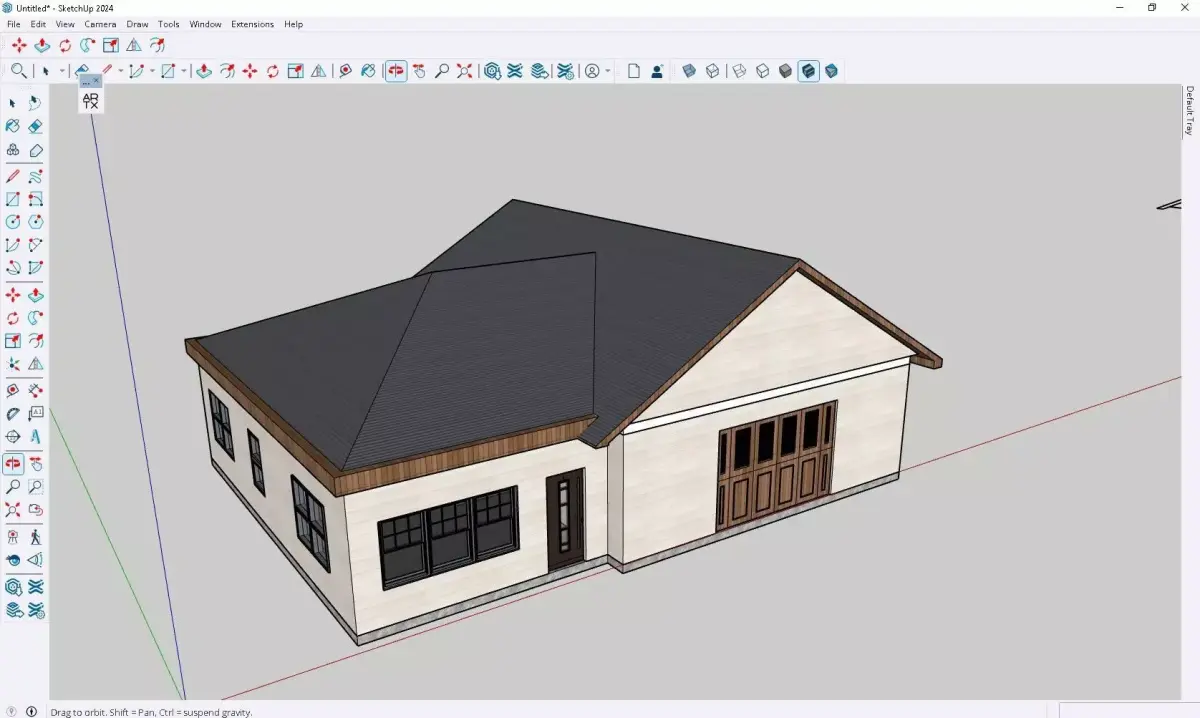1200x718 pixels.
Task: Click the info icon in status bar
Action: tap(31, 711)
